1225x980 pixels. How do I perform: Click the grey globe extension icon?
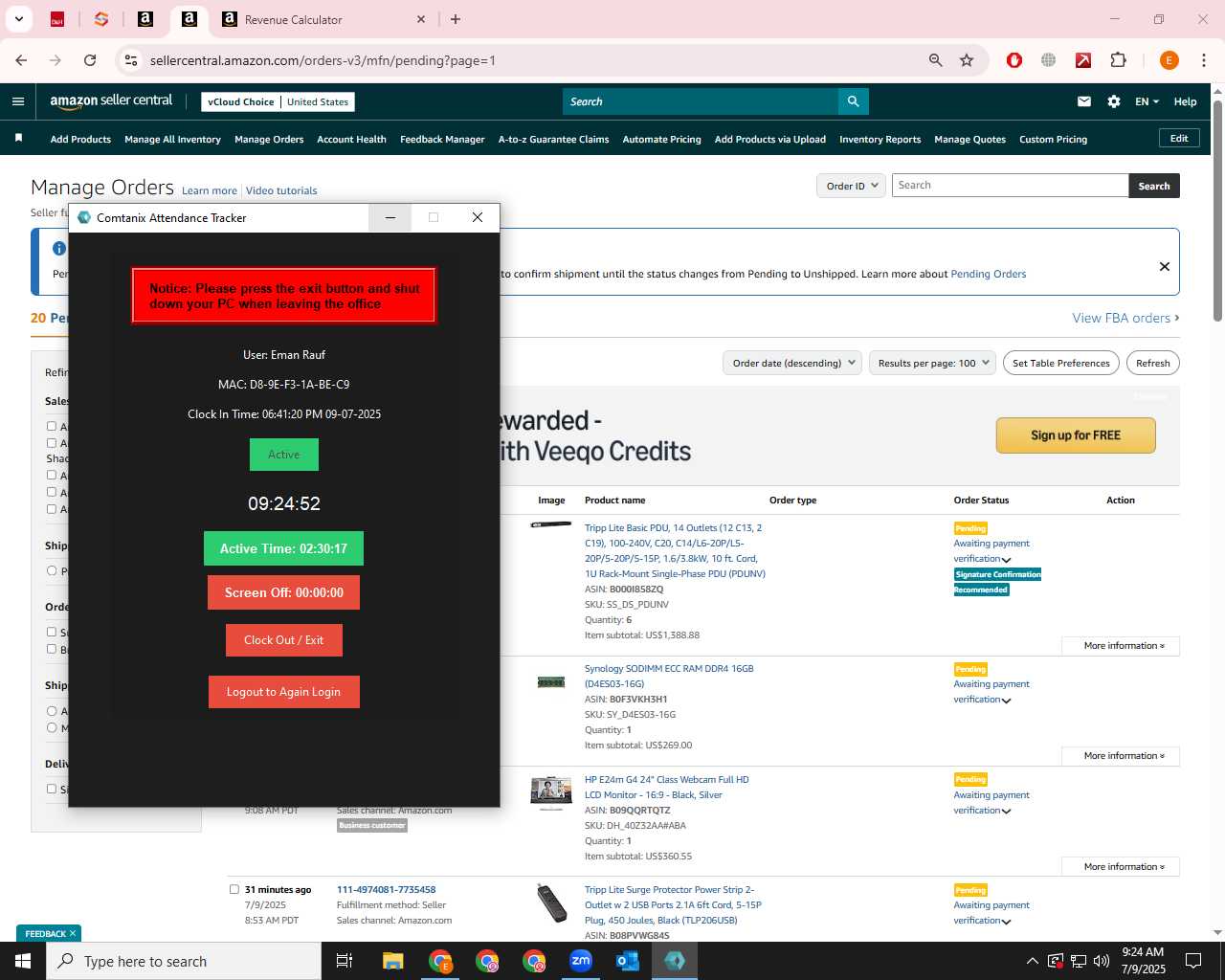(1049, 60)
